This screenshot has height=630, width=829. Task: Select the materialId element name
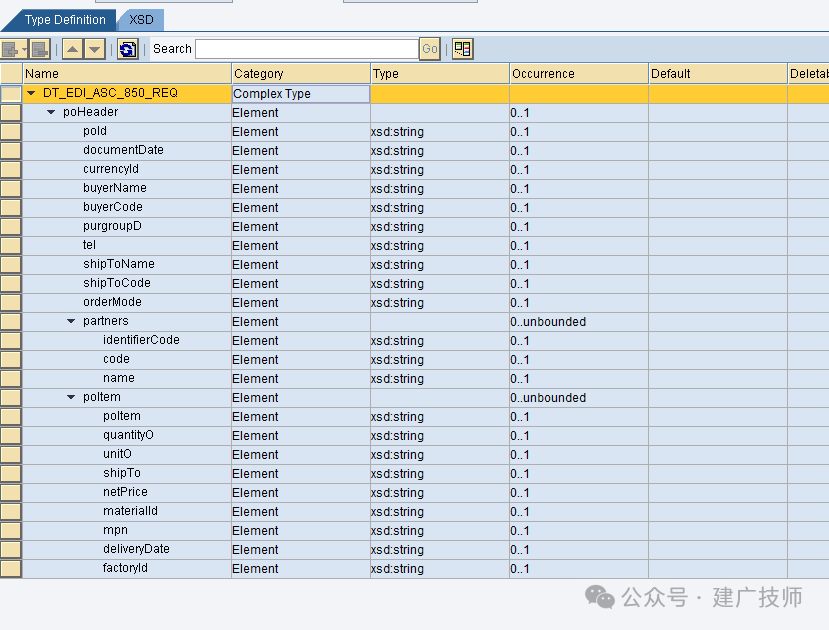(x=130, y=511)
